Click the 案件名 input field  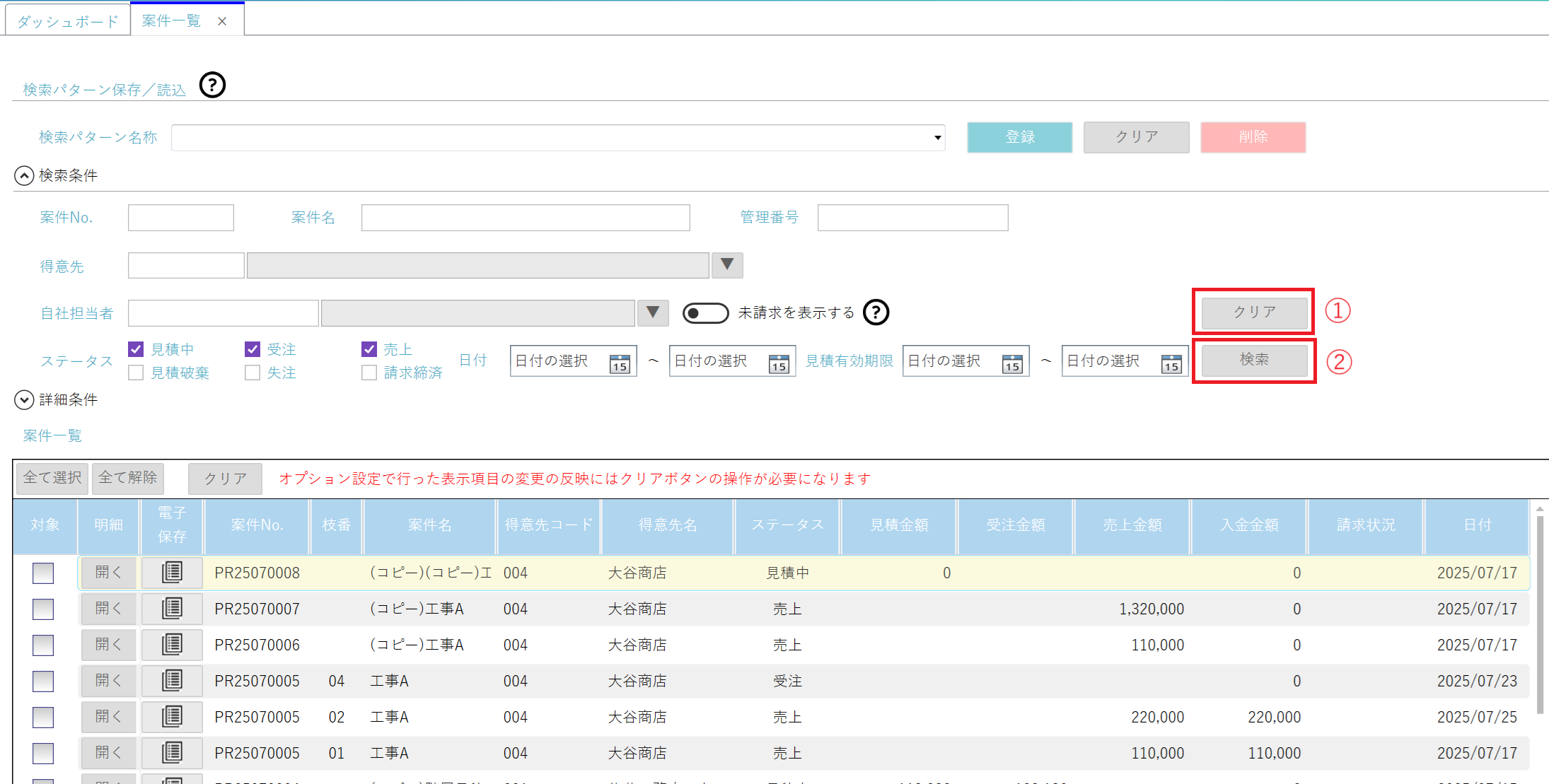point(526,218)
